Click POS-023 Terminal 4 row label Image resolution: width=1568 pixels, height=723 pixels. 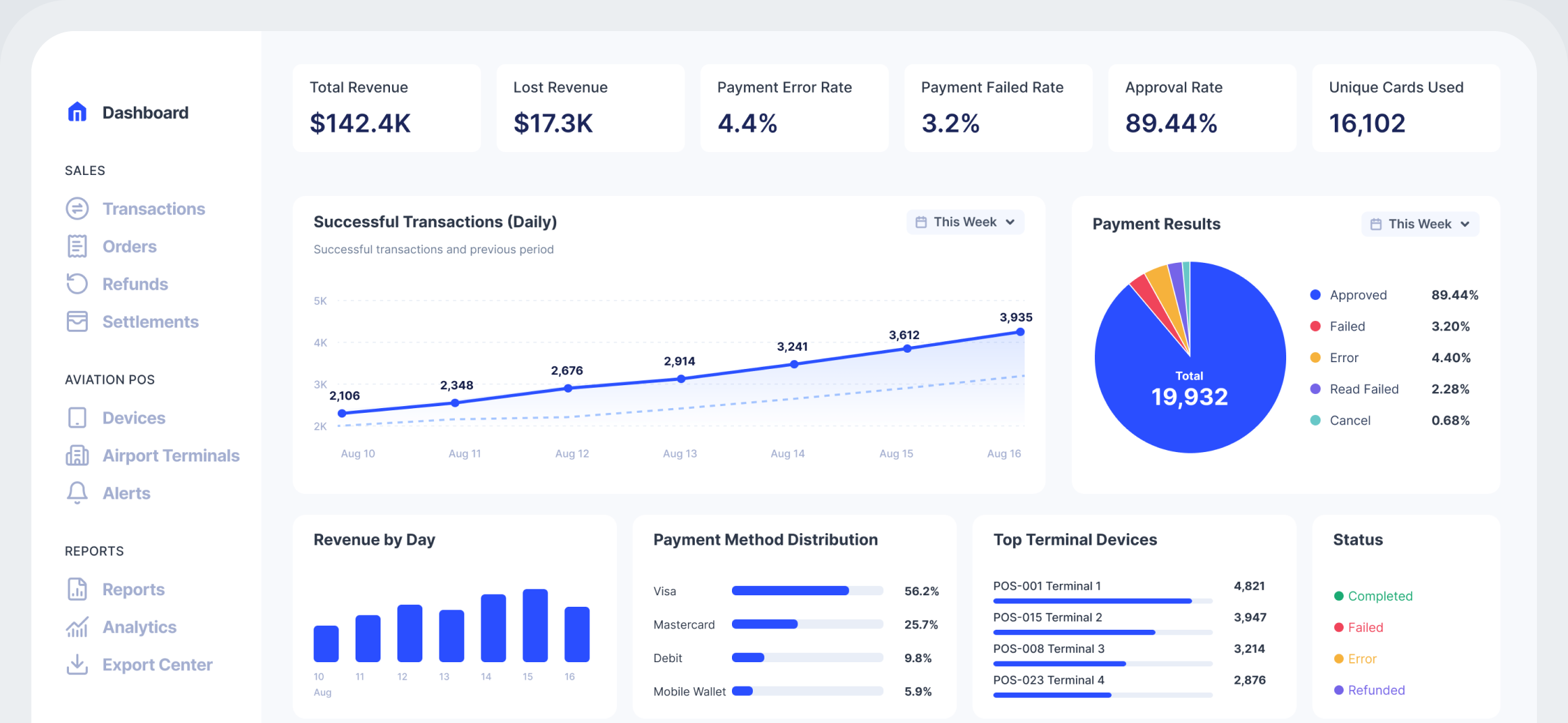click(1049, 680)
